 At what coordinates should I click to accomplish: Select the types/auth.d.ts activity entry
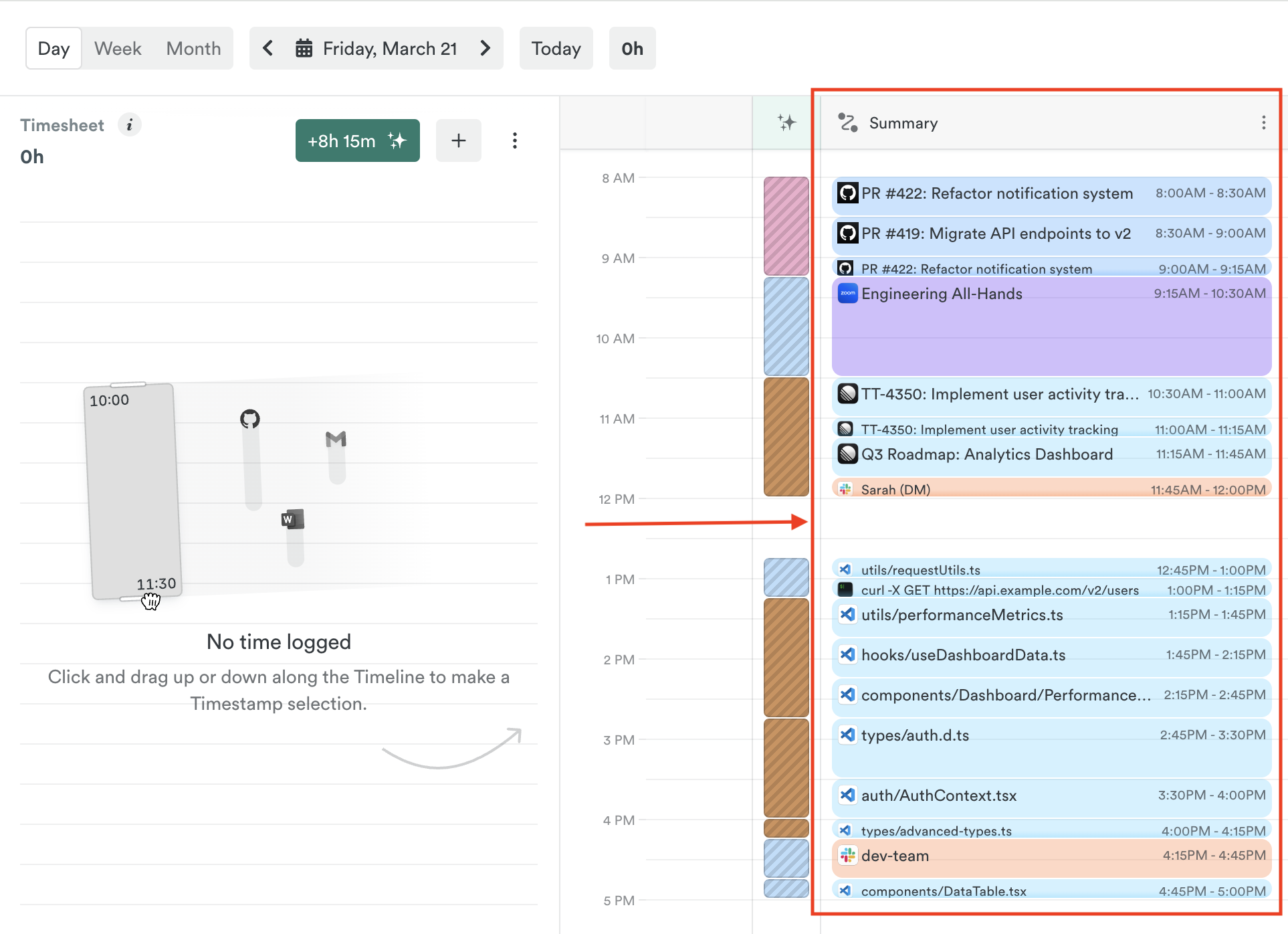coord(1051,747)
